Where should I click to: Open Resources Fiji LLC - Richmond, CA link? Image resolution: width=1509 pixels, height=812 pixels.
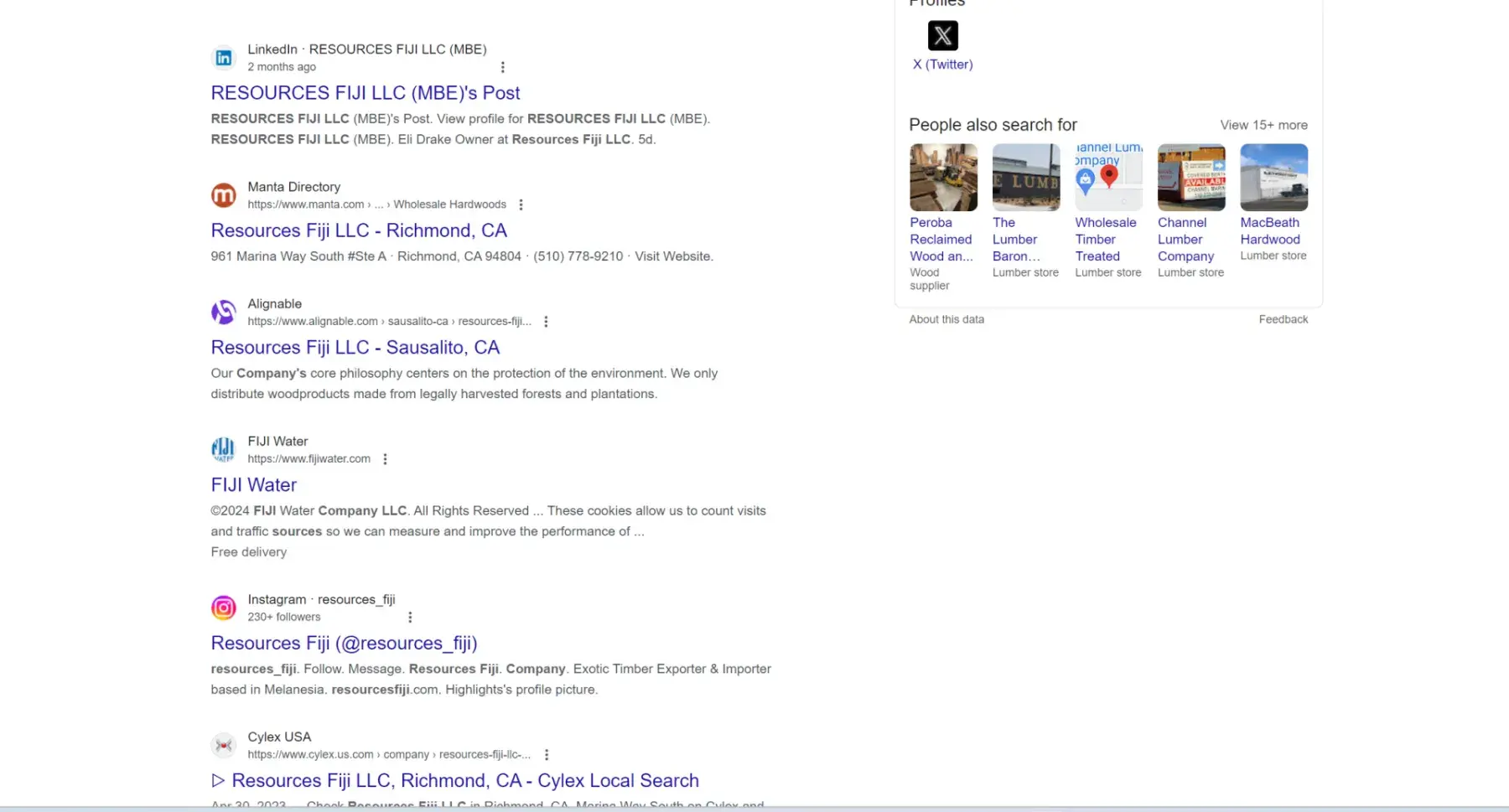pyautogui.click(x=358, y=230)
